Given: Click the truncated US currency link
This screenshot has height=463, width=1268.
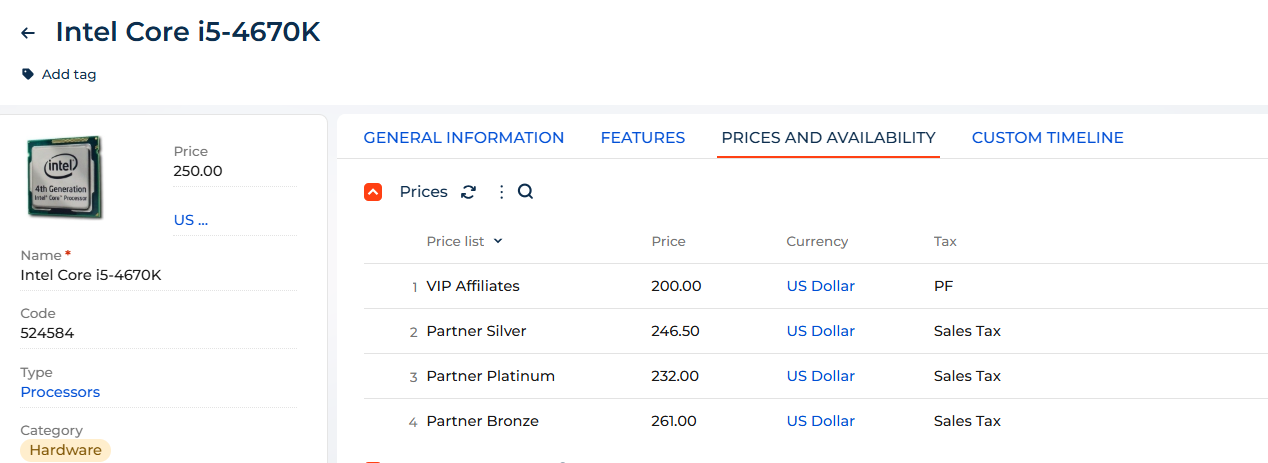Looking at the screenshot, I should pyautogui.click(x=191, y=220).
